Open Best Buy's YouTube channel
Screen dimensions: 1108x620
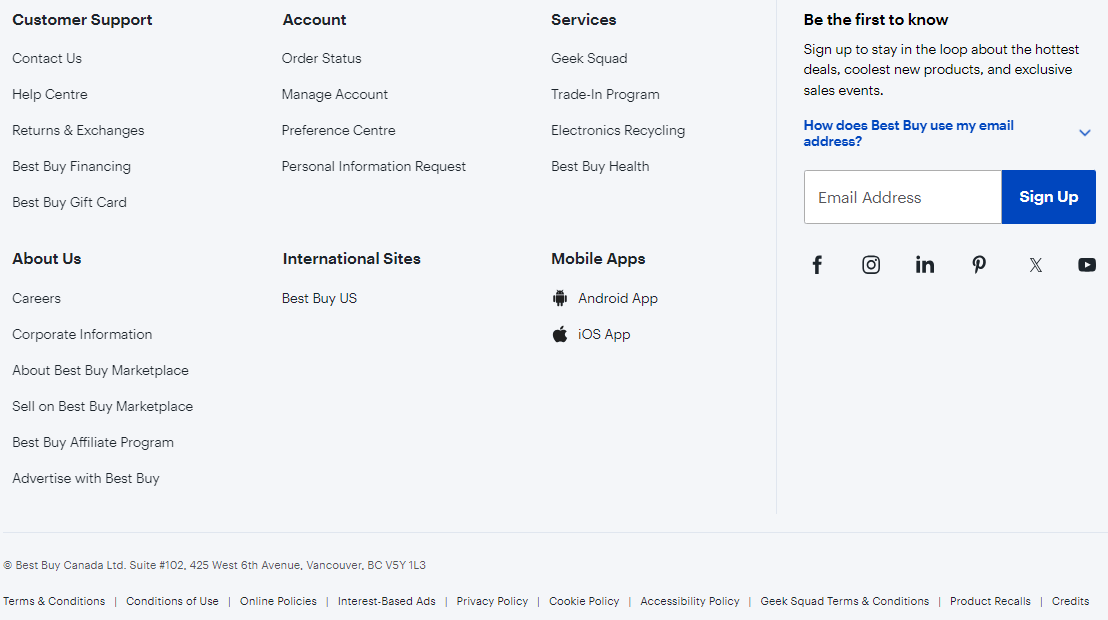(1087, 264)
